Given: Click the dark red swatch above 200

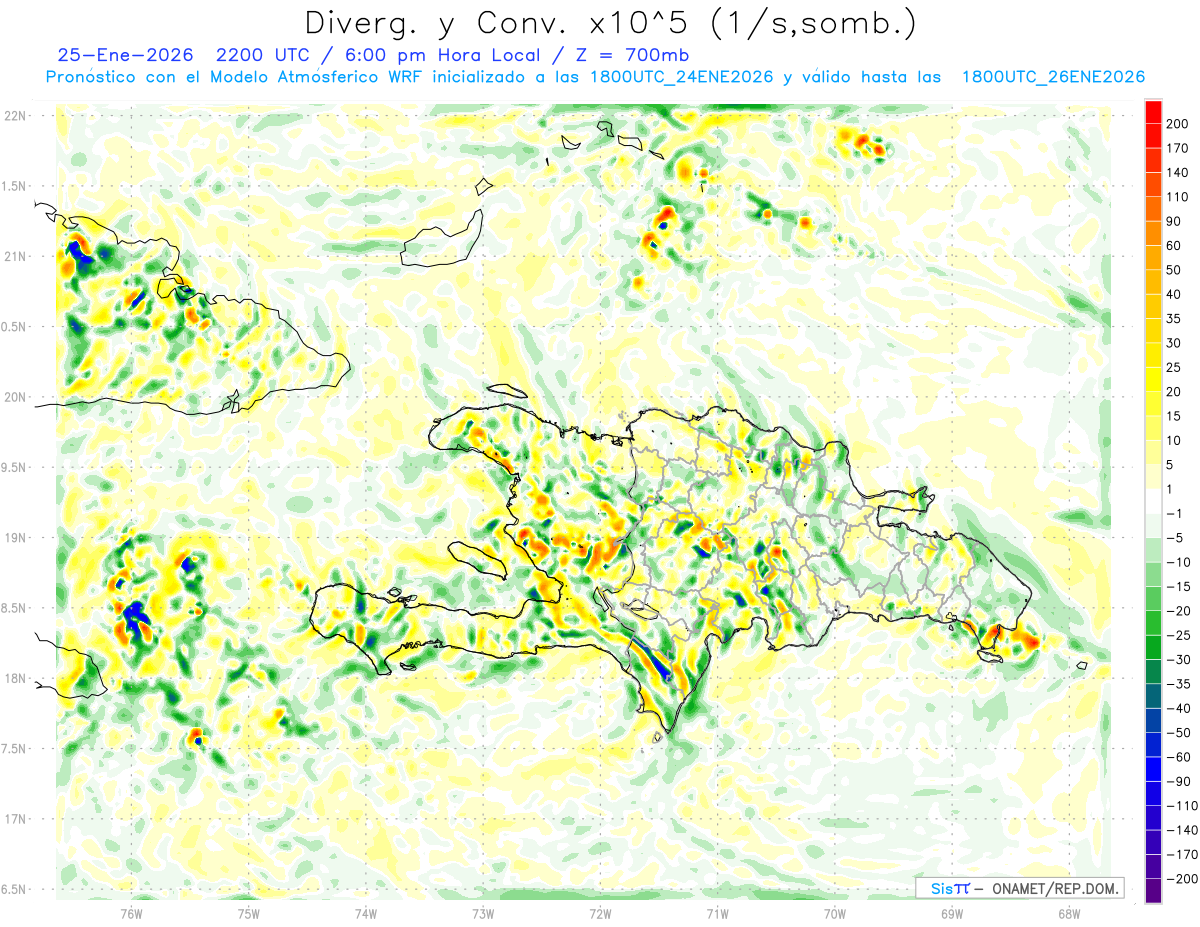Looking at the screenshot, I should tap(1153, 111).
